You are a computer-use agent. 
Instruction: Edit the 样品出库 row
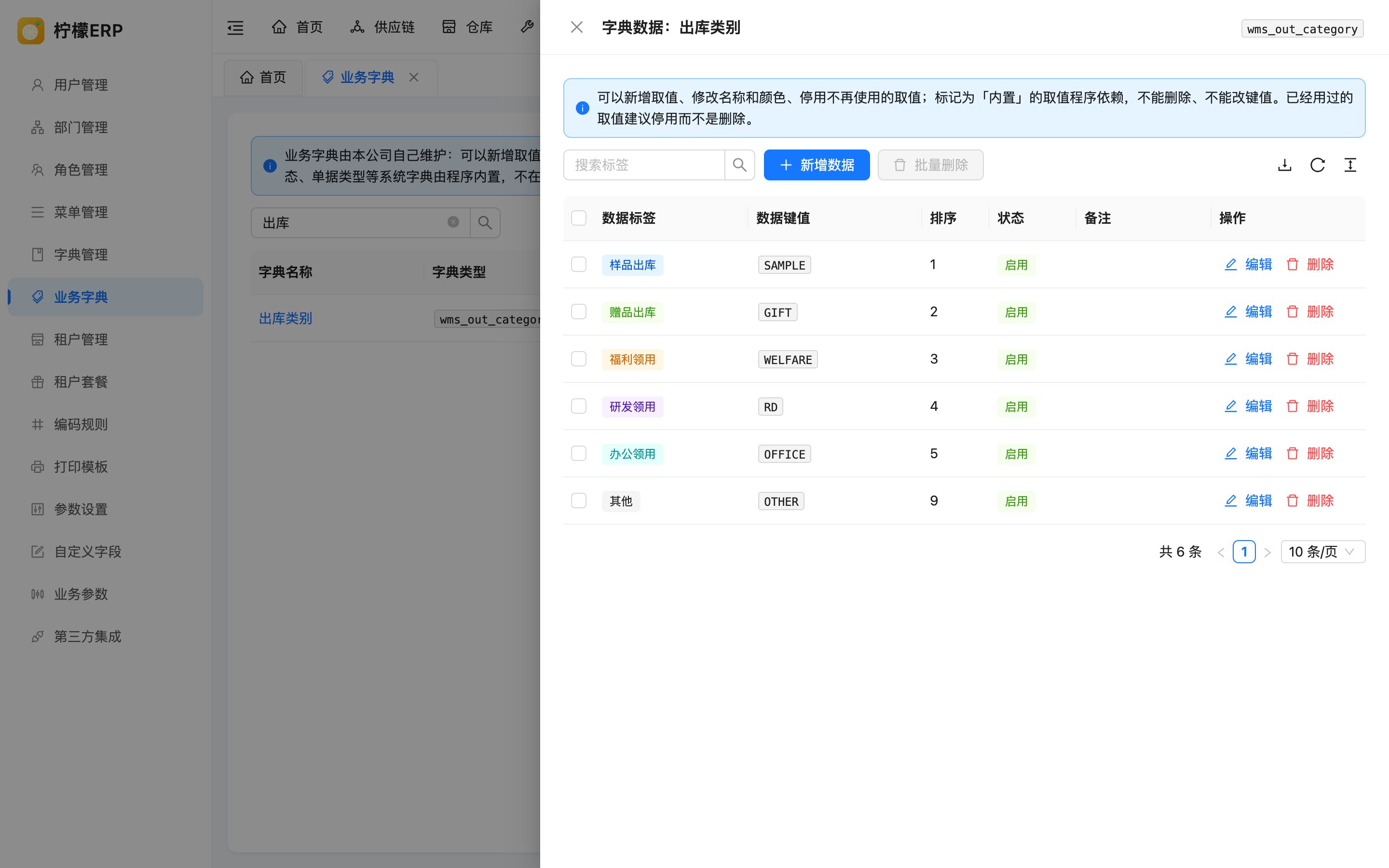pos(1248,265)
